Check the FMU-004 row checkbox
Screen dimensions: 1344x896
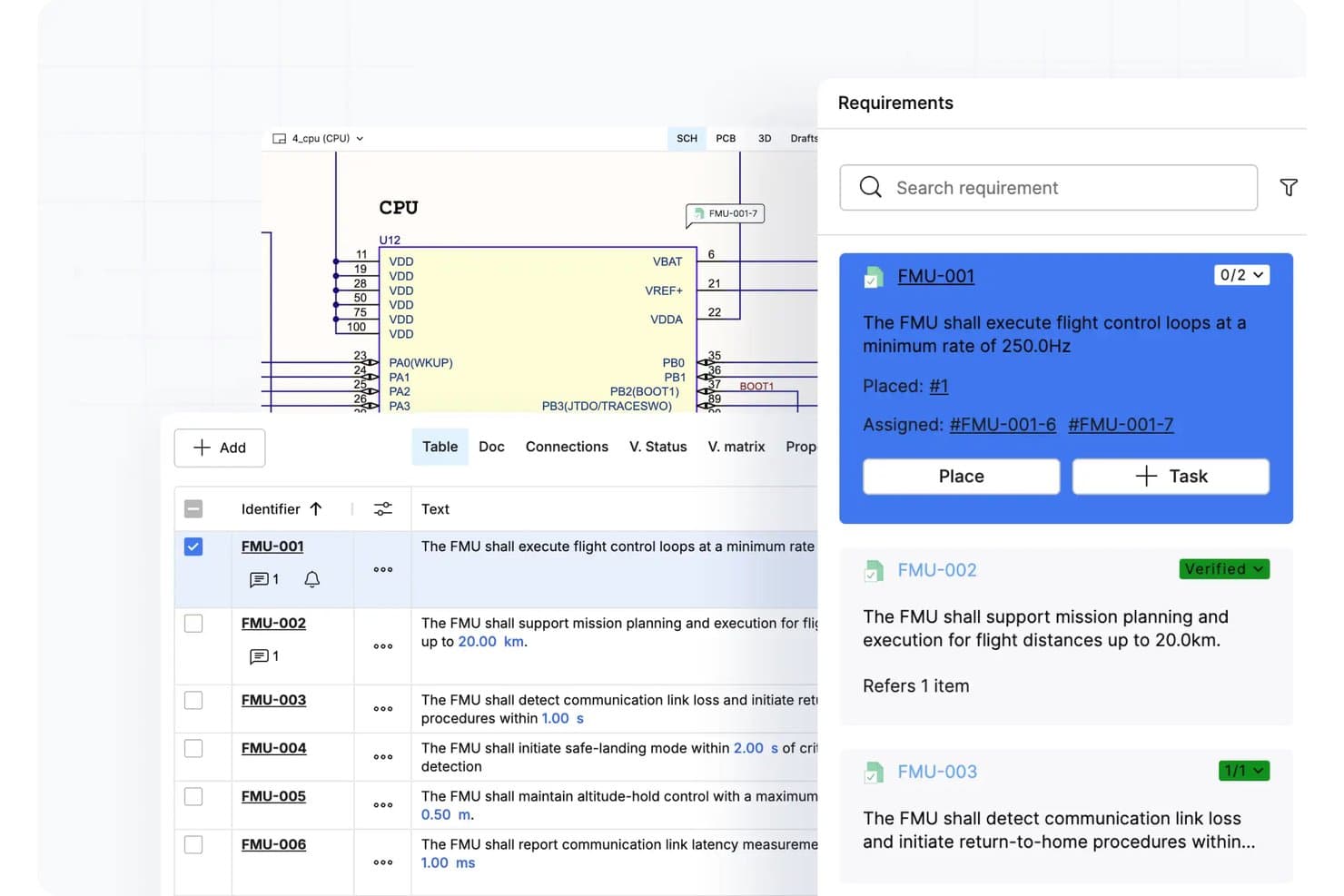tap(193, 749)
